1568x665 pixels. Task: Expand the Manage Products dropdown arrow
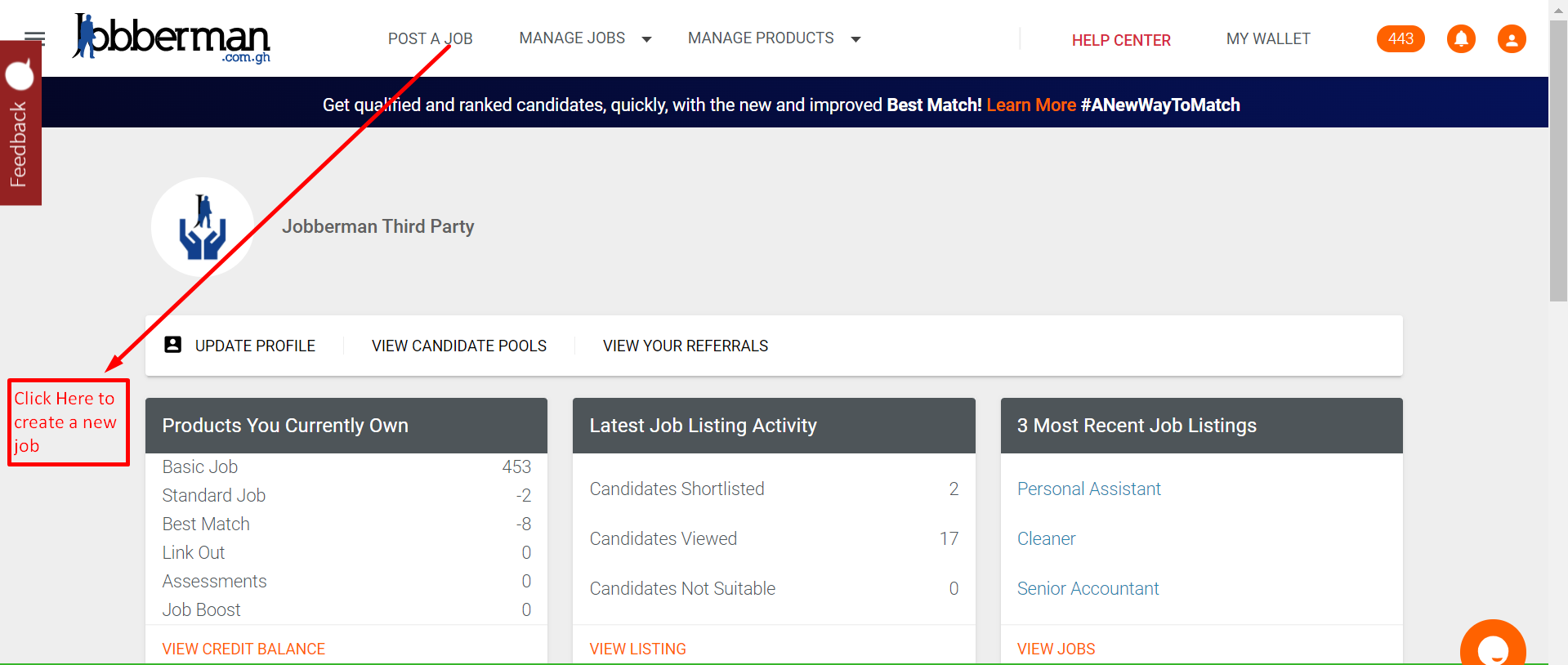[x=855, y=39]
